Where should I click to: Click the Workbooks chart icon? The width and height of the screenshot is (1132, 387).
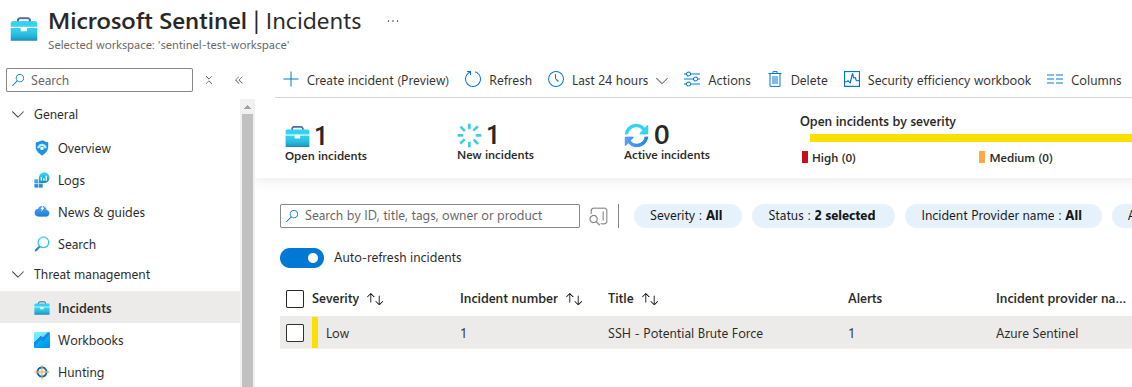(42, 340)
